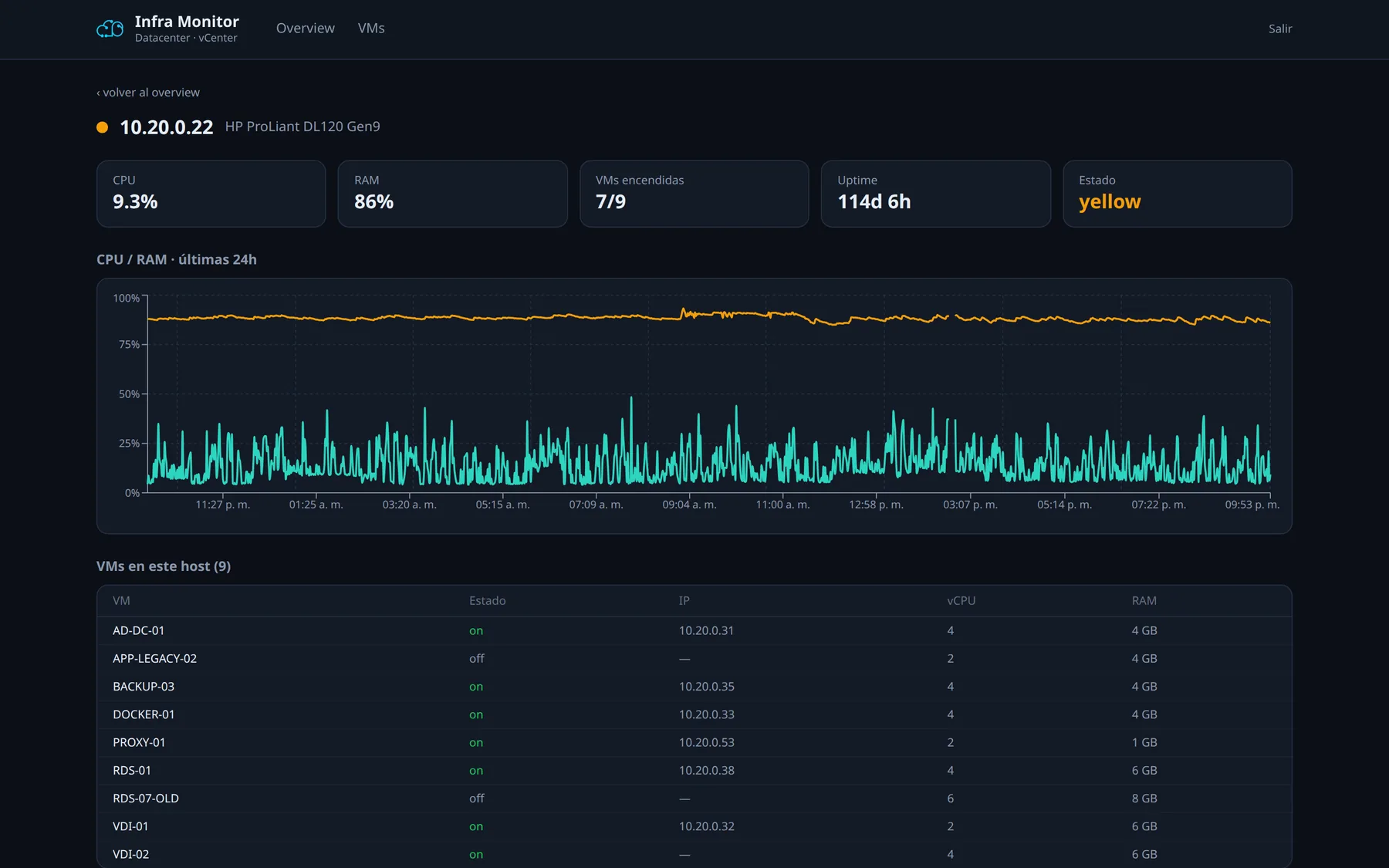
Task: Click the Estado yellow status card
Action: pos(1177,194)
